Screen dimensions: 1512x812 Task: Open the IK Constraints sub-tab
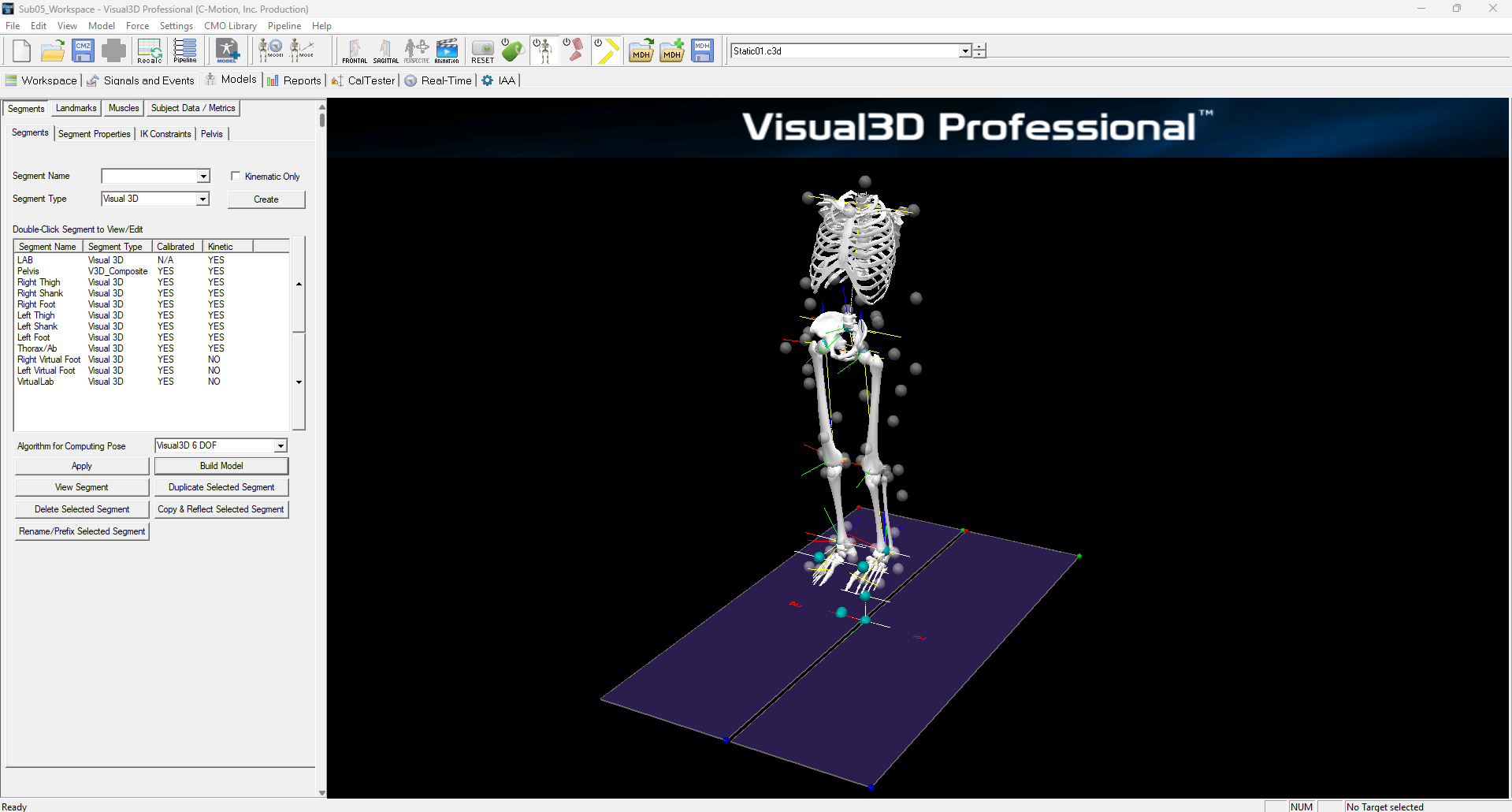(165, 134)
